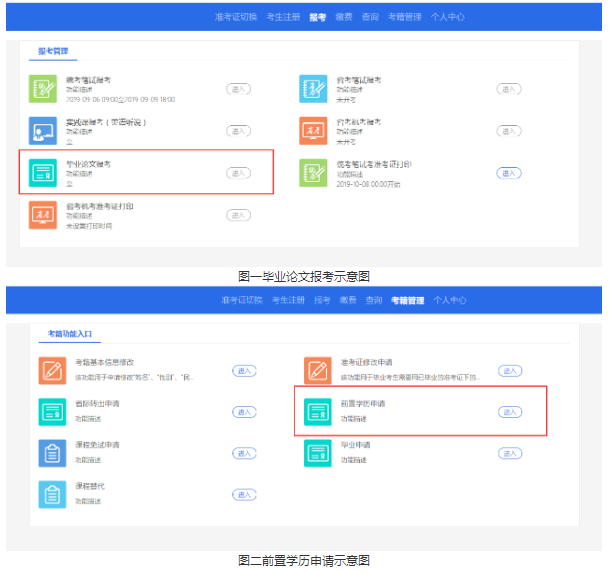Click the light-blue 自考笔试报考 notebook icon
This screenshot has width=609, height=573.
coord(313,89)
